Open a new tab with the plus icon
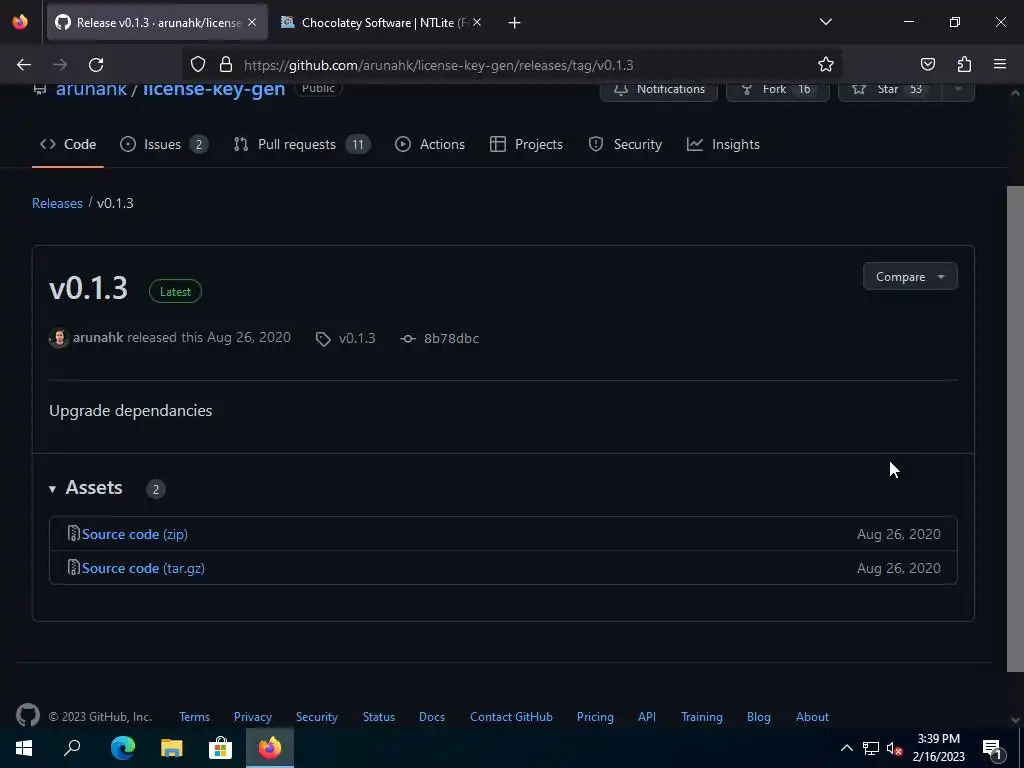Viewport: 1024px width, 768px height. point(515,23)
